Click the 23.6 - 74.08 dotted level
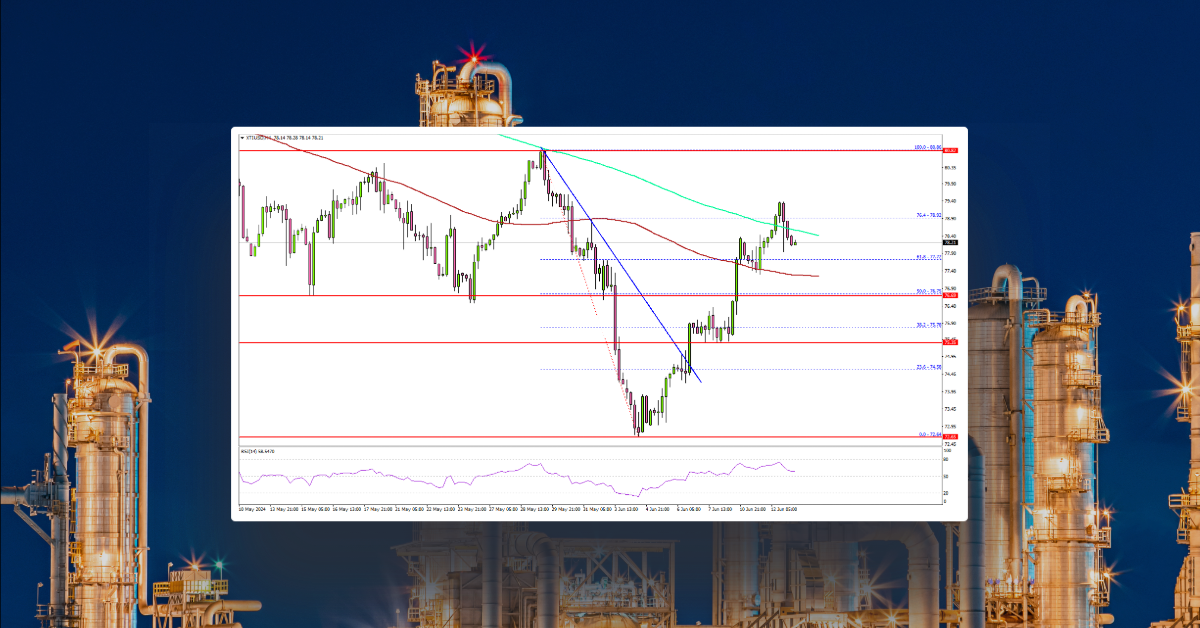1200x628 pixels. pyautogui.click(x=923, y=366)
